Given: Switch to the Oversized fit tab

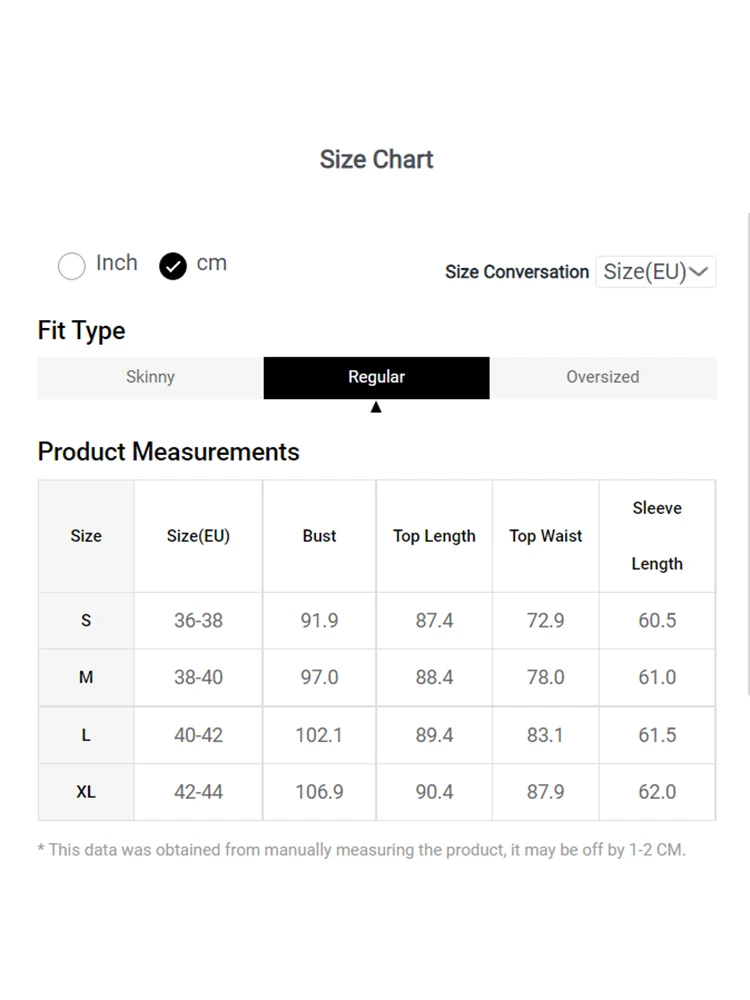Looking at the screenshot, I should 602,377.
